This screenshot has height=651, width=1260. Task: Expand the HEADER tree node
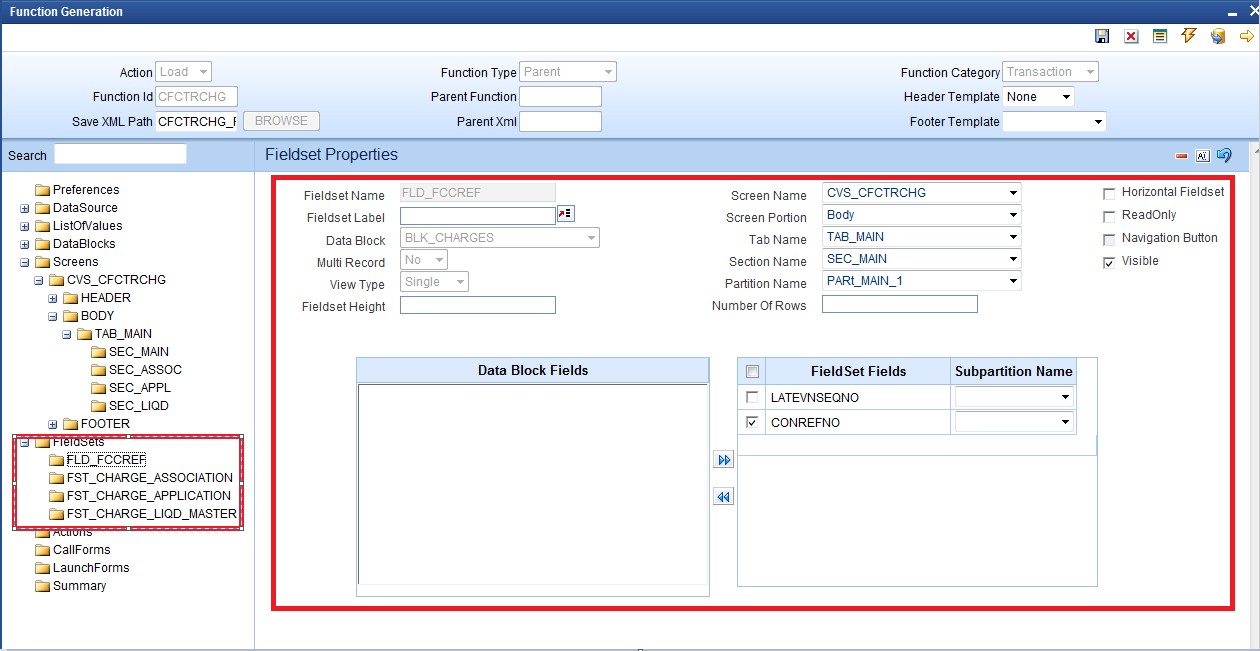pyautogui.click(x=53, y=298)
